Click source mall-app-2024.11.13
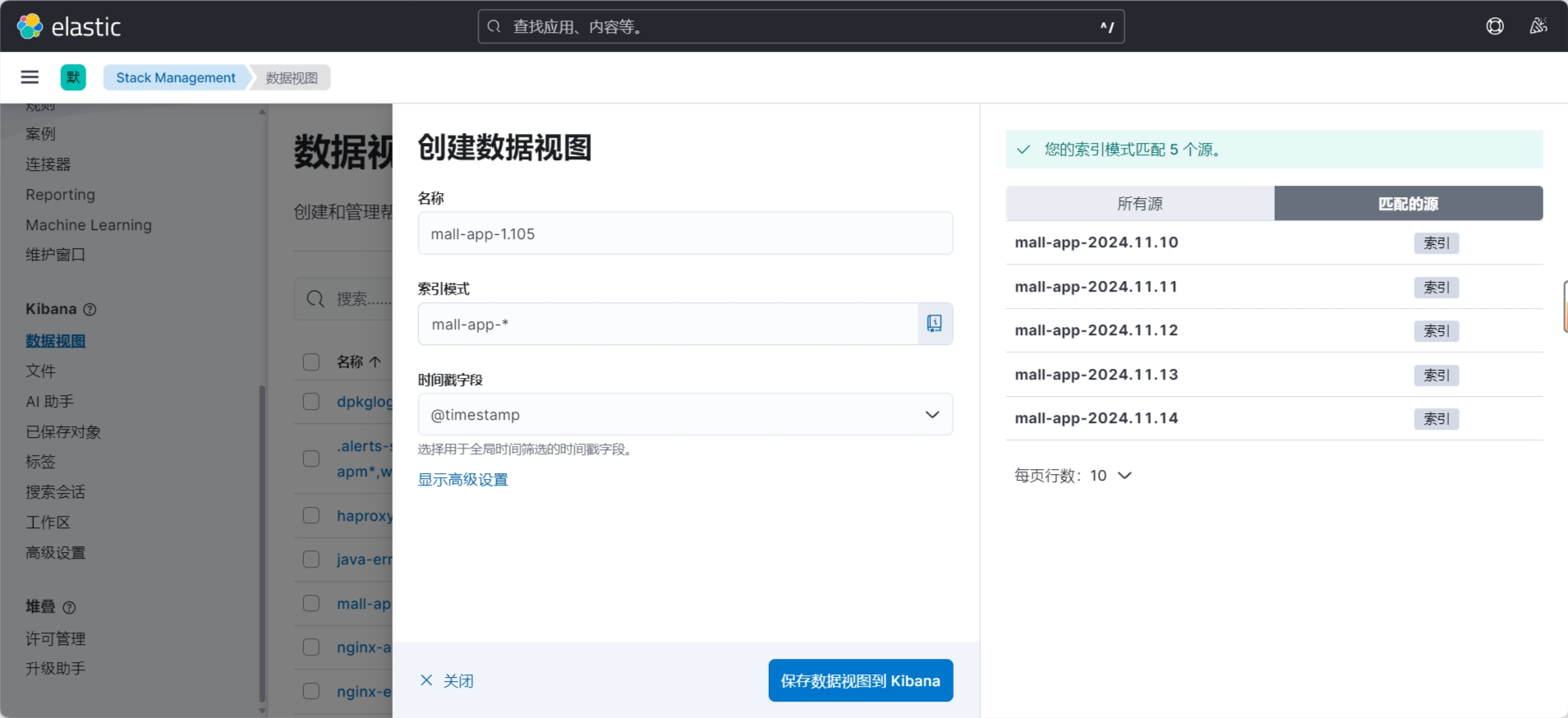Image resolution: width=1568 pixels, height=718 pixels. pos(1097,375)
